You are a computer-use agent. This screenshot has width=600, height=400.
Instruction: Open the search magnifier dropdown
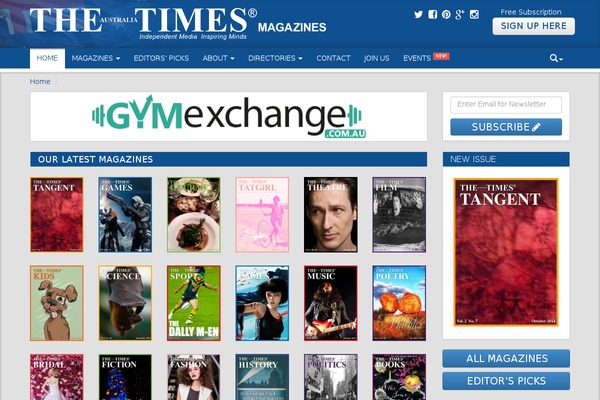(556, 58)
